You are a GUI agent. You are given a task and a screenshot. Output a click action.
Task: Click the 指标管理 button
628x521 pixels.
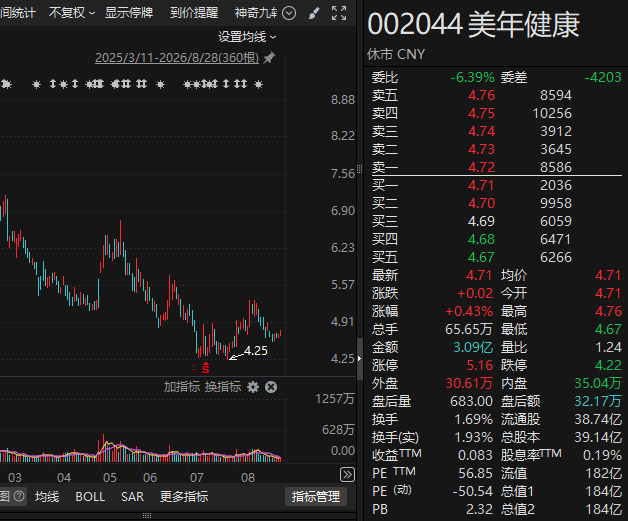coord(316,497)
